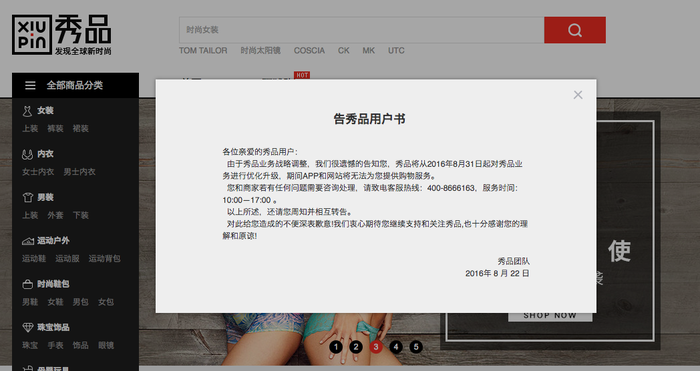This screenshot has height=371, width=700.
Task: Click the 秀品团队 signature text
Action: [x=513, y=261]
